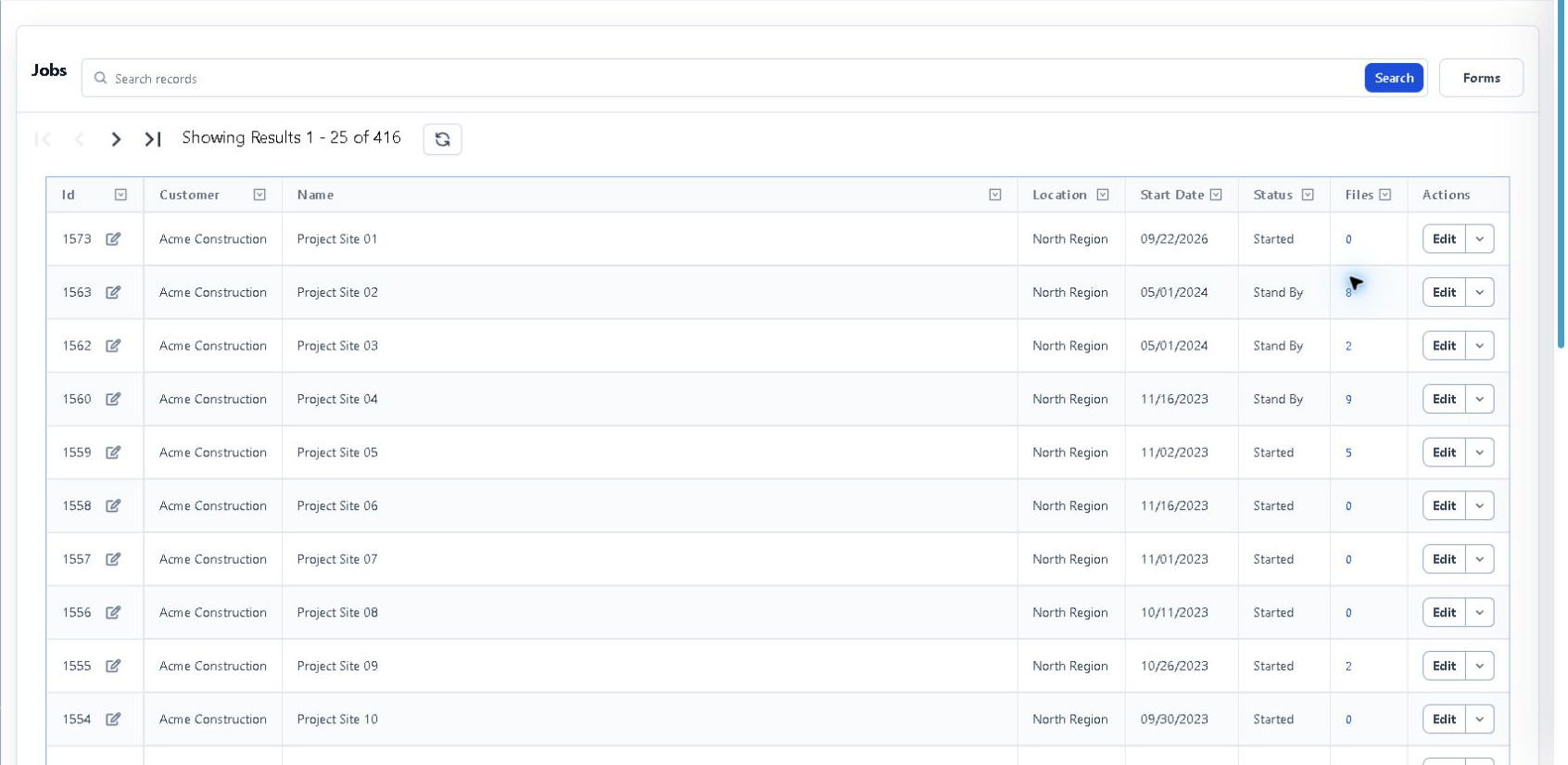This screenshot has height=765, width=1568.
Task: Open edit icon beside job 1563
Action: (x=113, y=292)
